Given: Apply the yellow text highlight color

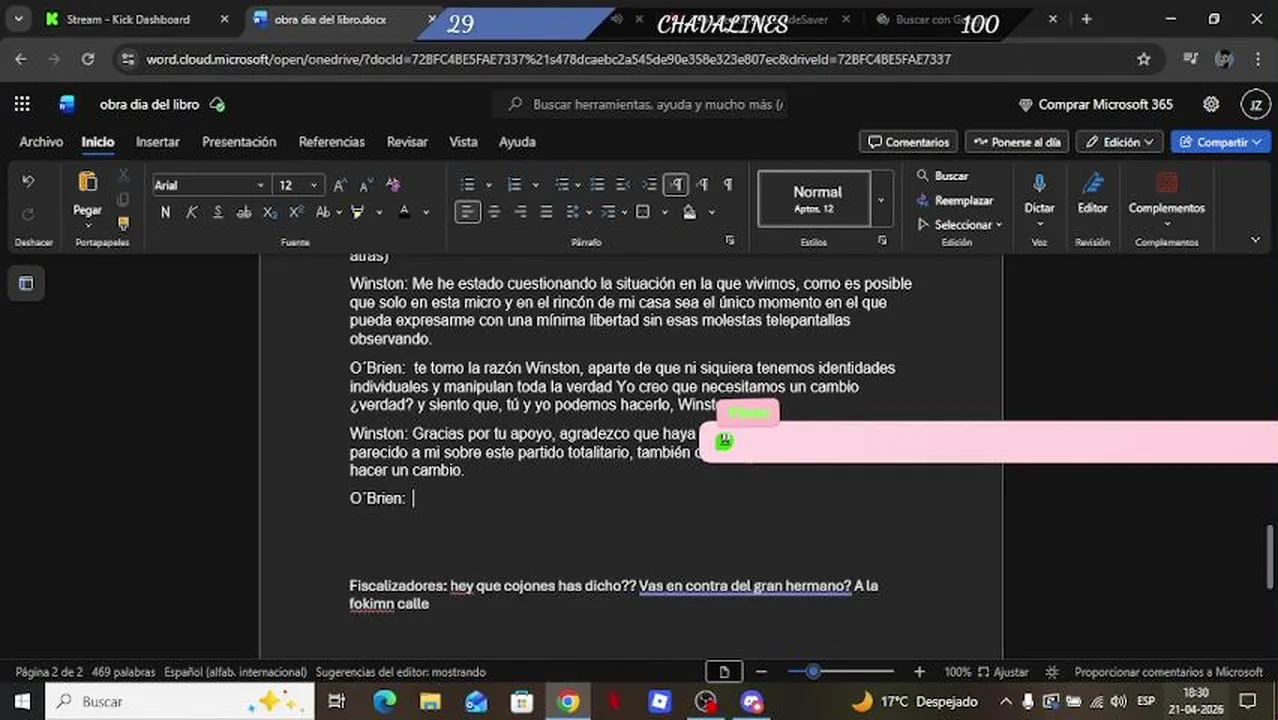Looking at the screenshot, I should [x=357, y=212].
